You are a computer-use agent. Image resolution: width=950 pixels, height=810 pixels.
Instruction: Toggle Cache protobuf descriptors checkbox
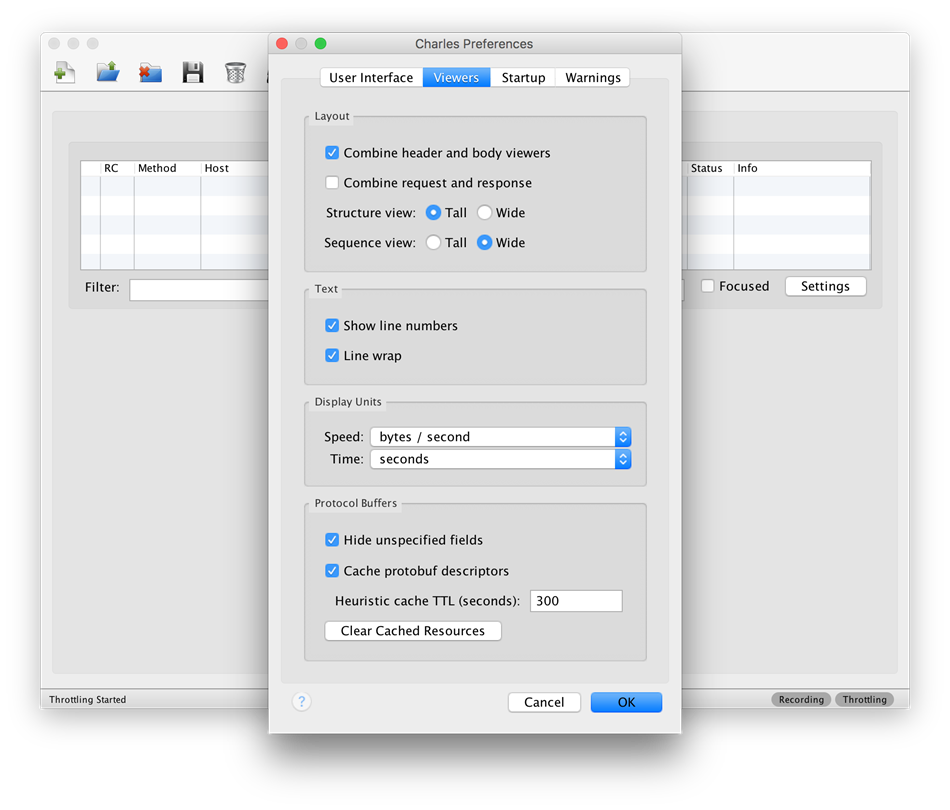(332, 571)
